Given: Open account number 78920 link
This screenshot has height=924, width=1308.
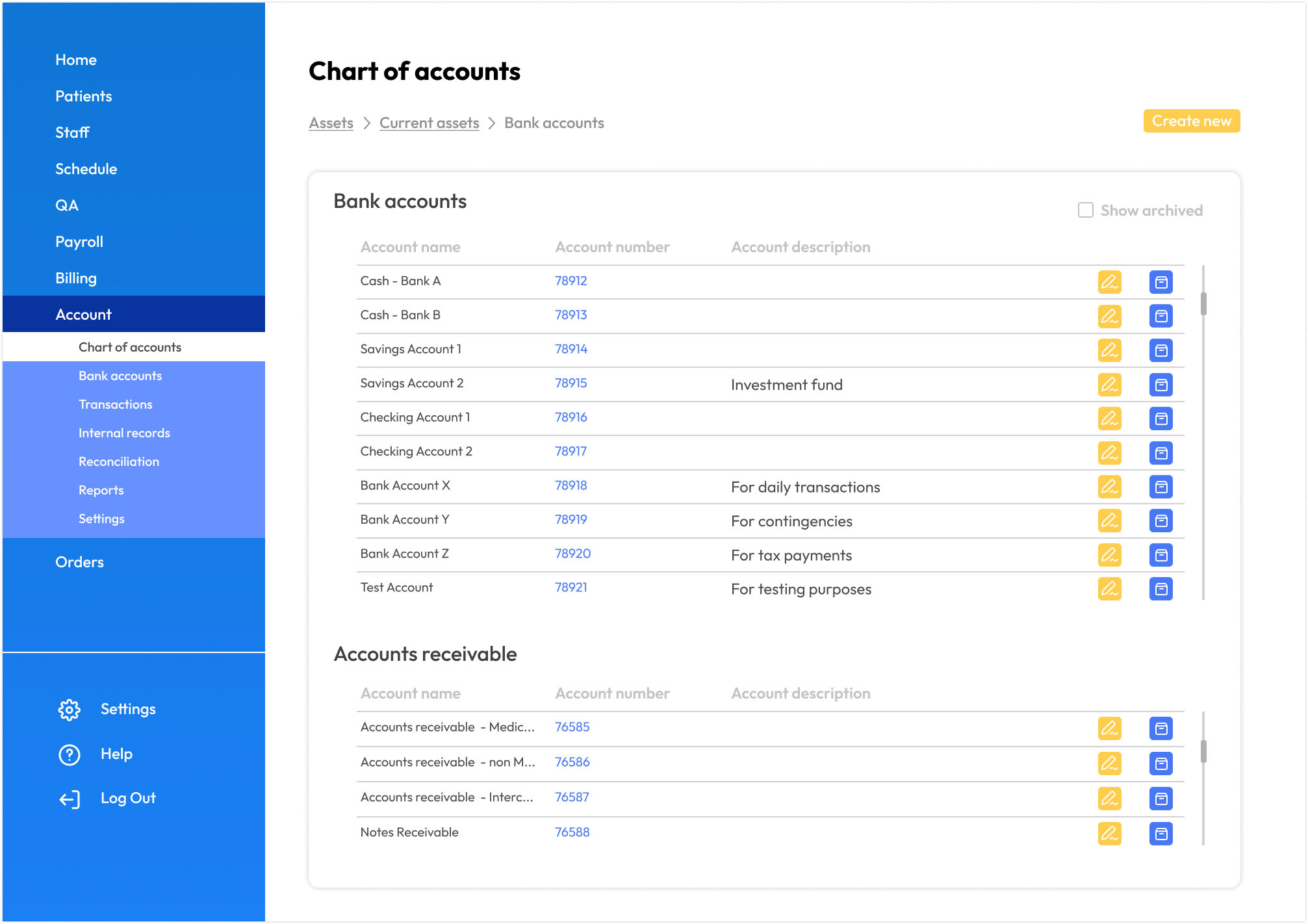Looking at the screenshot, I should coord(572,554).
